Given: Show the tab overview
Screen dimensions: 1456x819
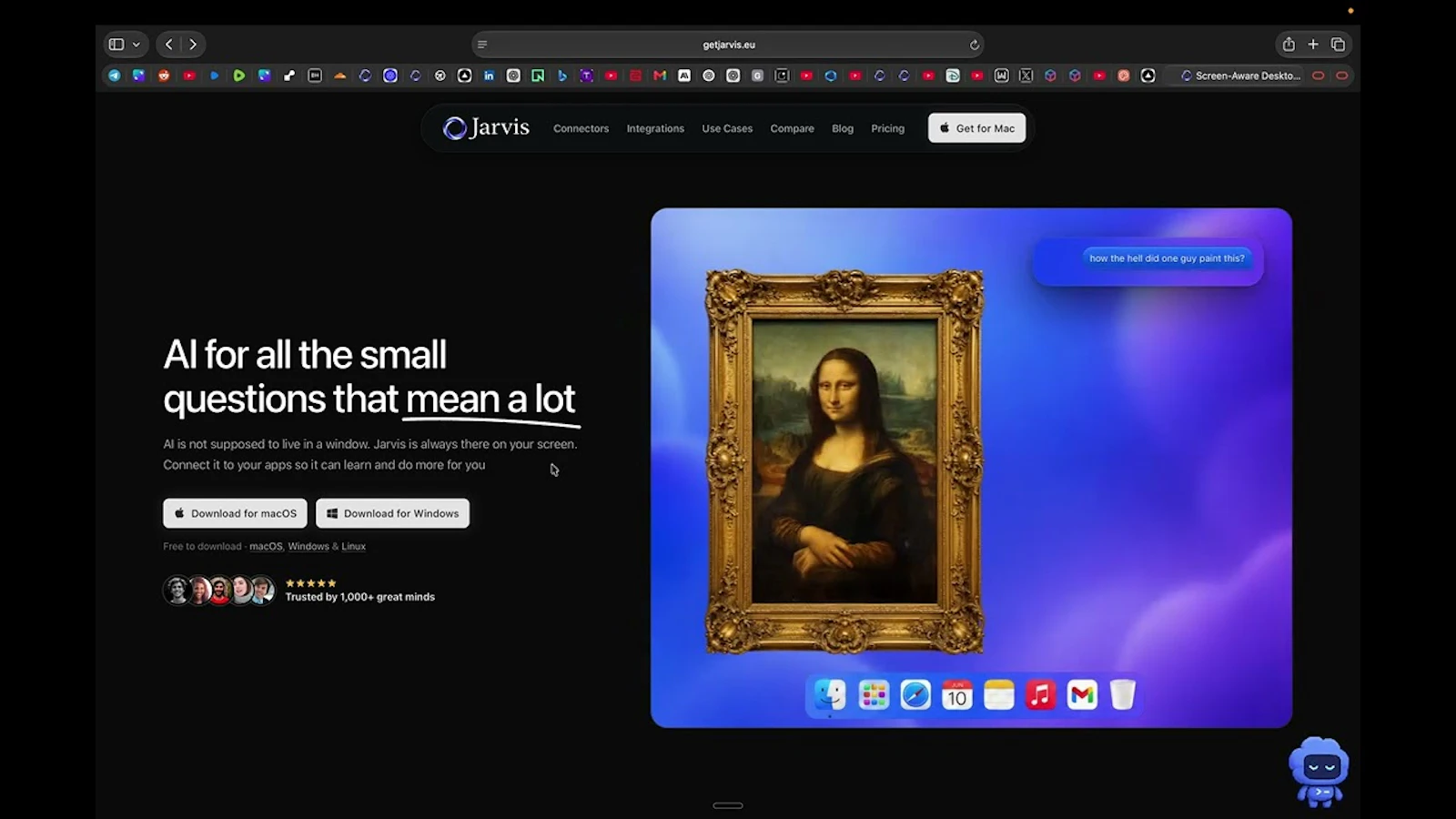Looking at the screenshot, I should 1338,44.
